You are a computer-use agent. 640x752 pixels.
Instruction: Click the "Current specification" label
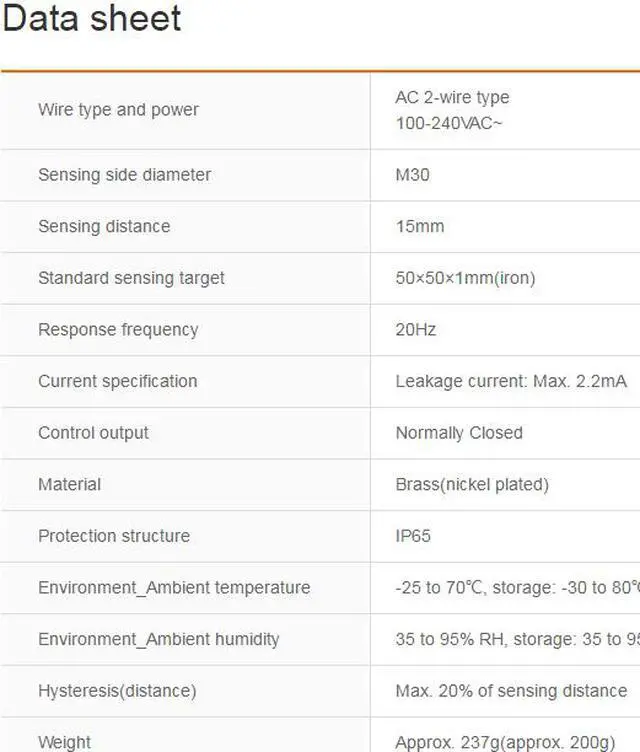117,381
